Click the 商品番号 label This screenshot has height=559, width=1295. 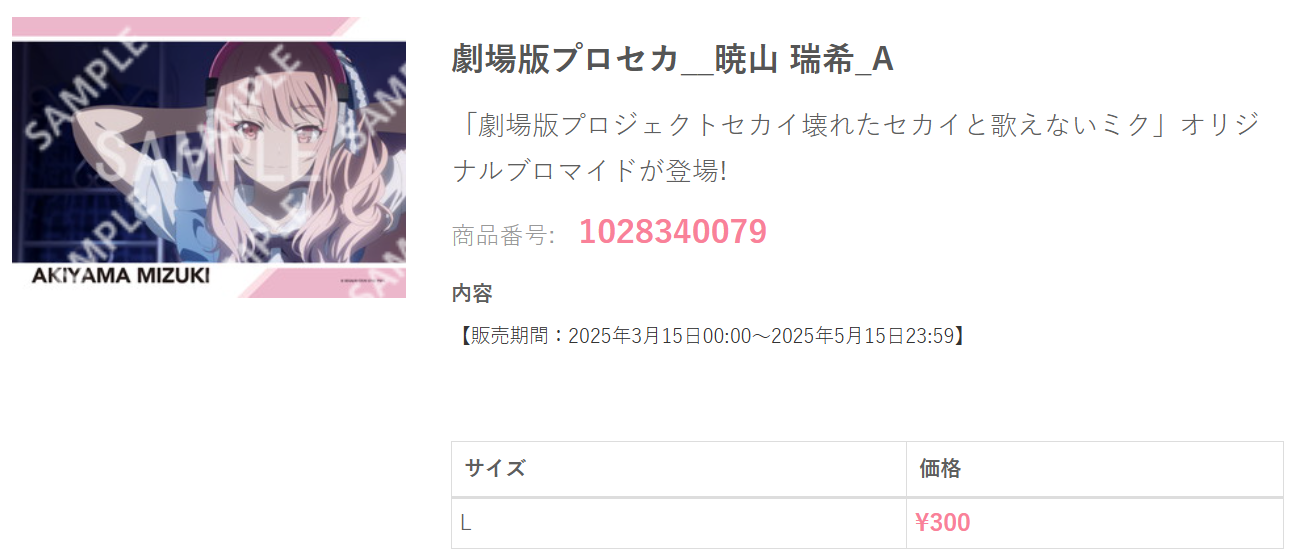pyautogui.click(x=503, y=236)
